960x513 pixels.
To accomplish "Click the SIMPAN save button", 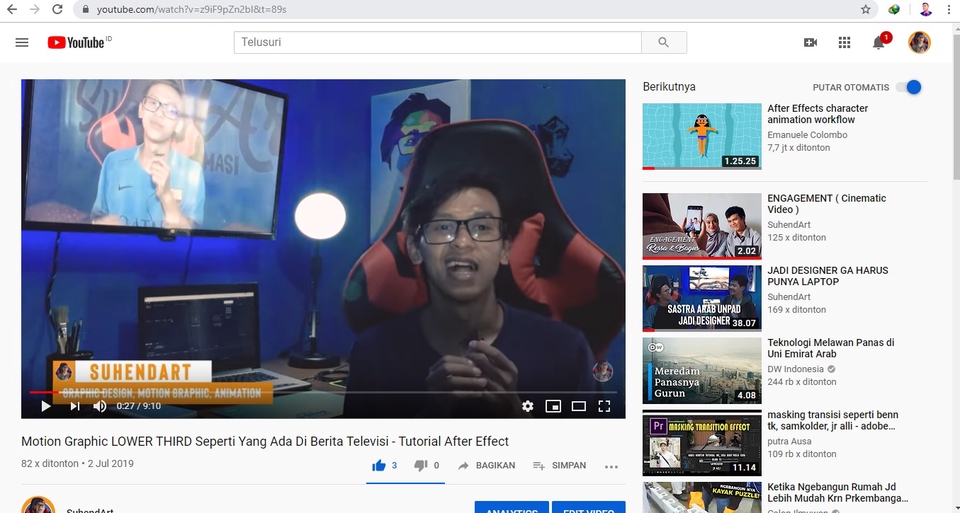I will (x=559, y=465).
